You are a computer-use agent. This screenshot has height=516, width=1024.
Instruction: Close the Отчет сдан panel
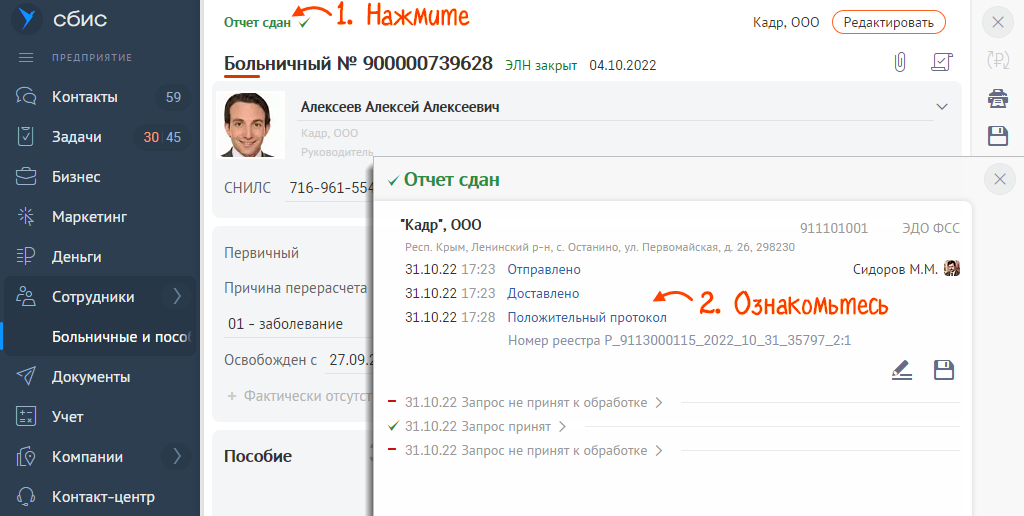(x=999, y=179)
